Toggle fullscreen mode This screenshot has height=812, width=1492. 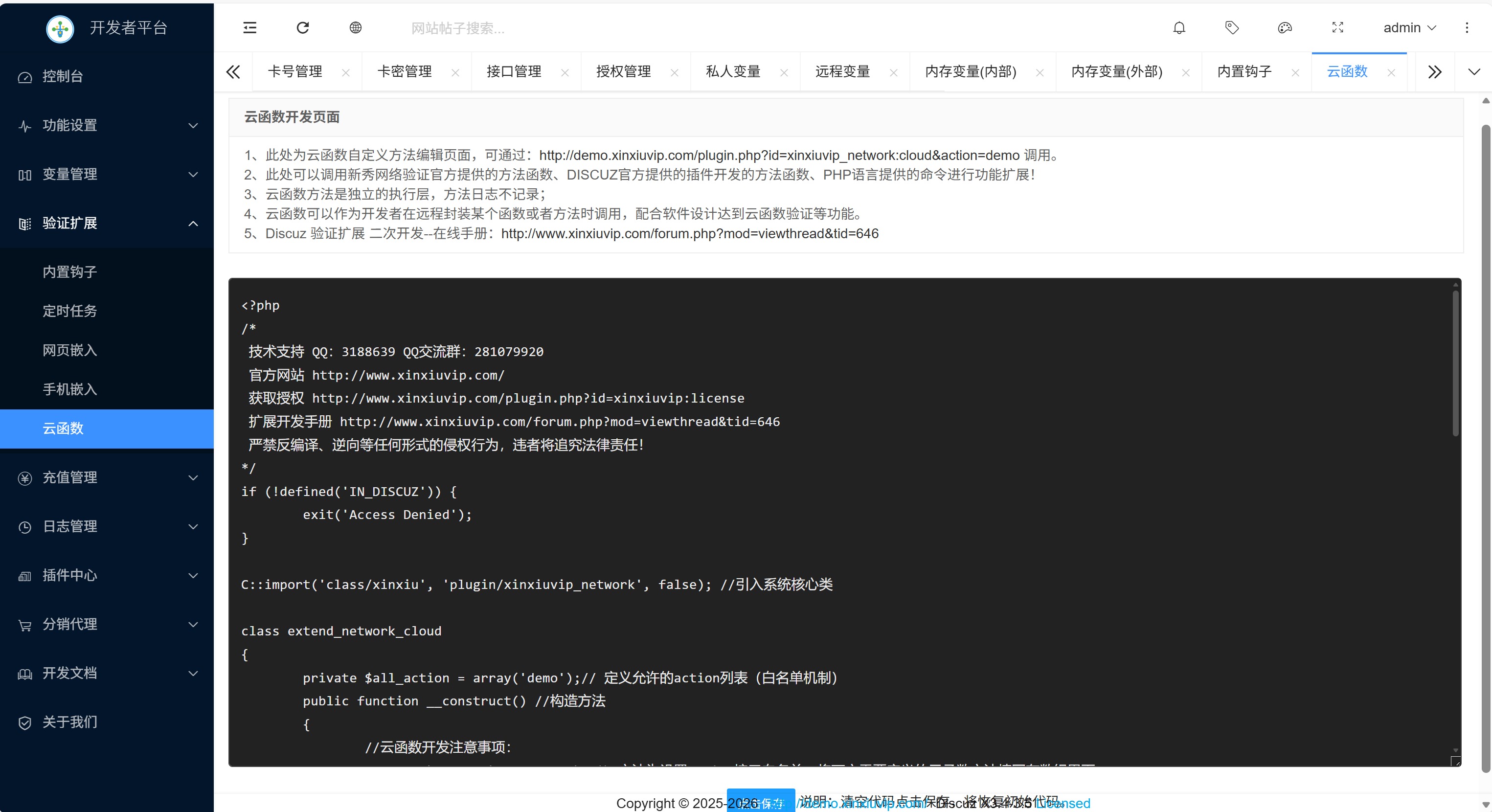point(1337,27)
